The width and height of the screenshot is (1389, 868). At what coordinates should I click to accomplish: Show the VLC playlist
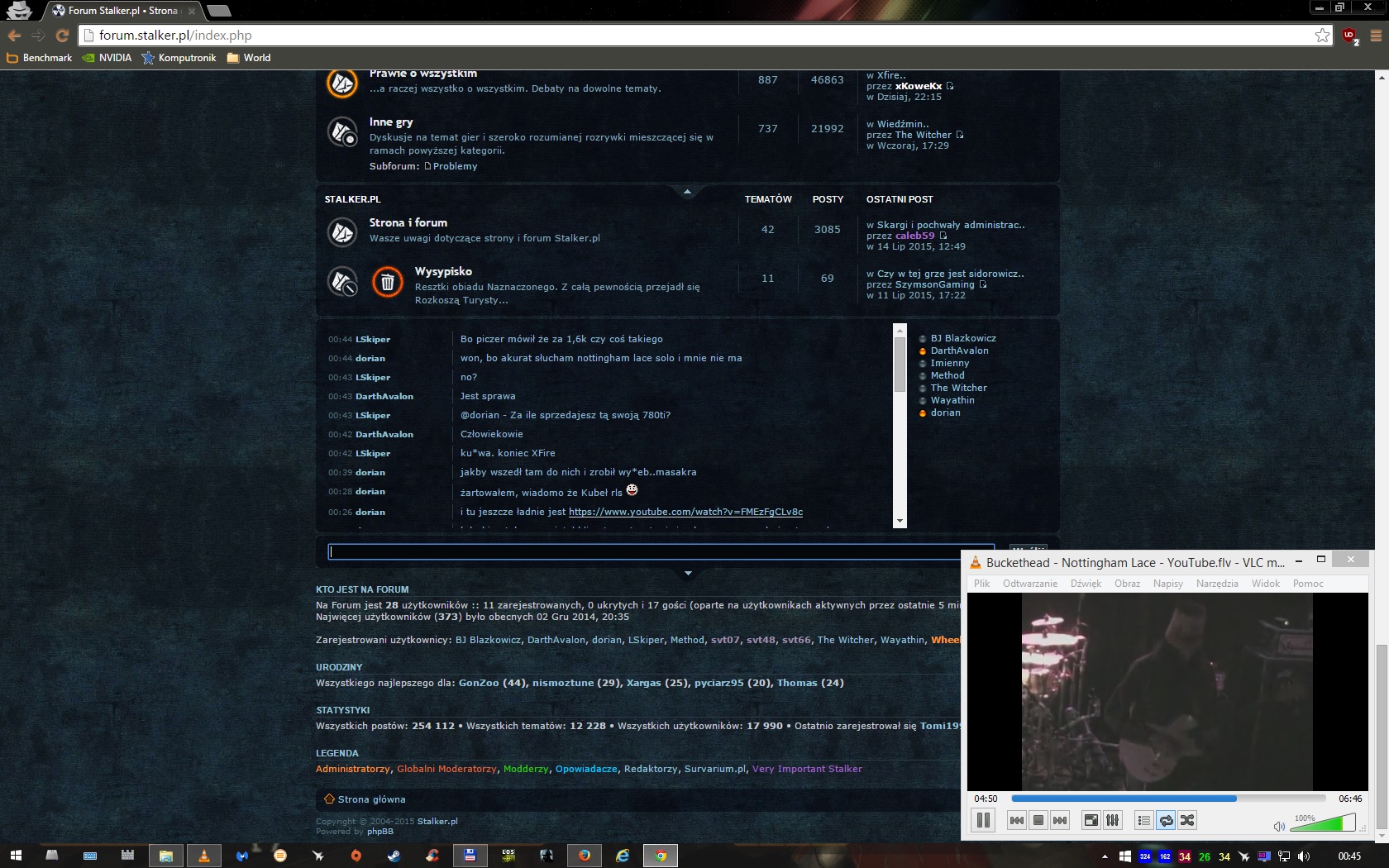tap(1144, 820)
